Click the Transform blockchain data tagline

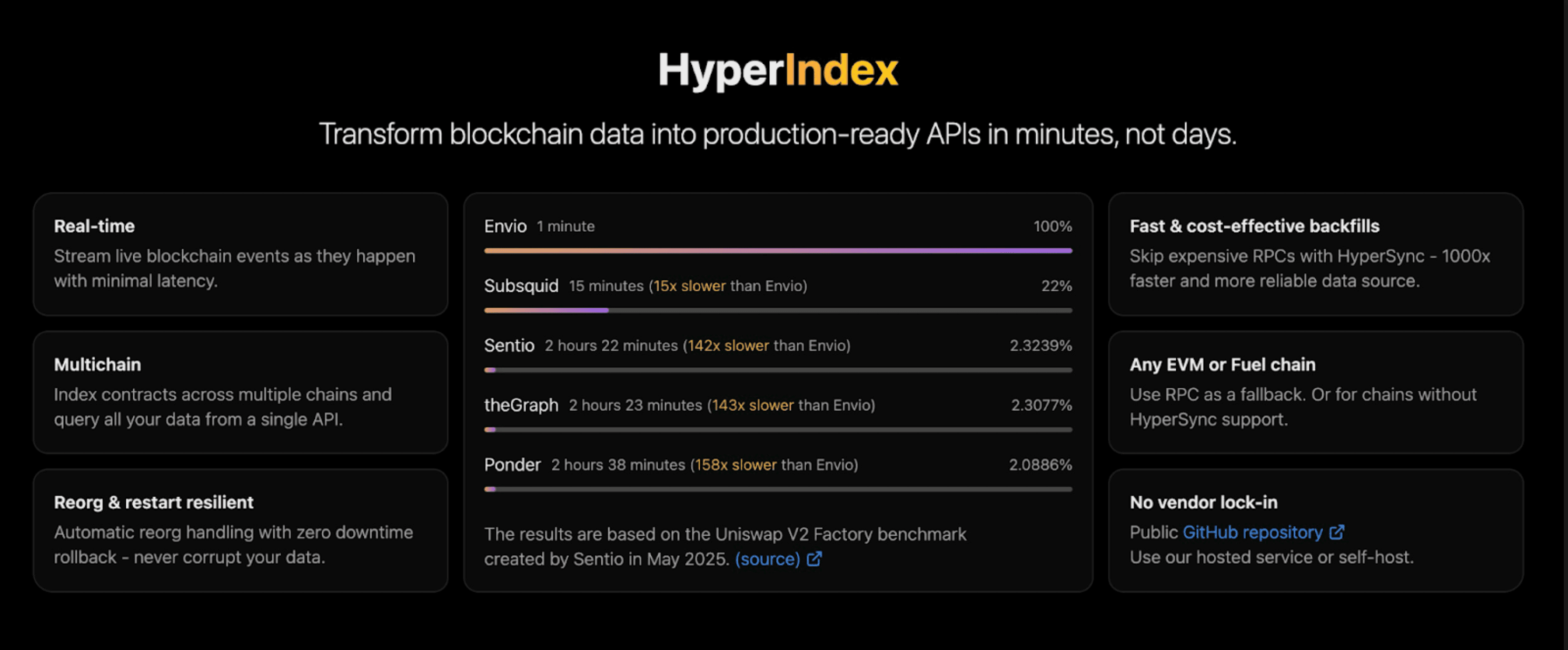[x=778, y=134]
